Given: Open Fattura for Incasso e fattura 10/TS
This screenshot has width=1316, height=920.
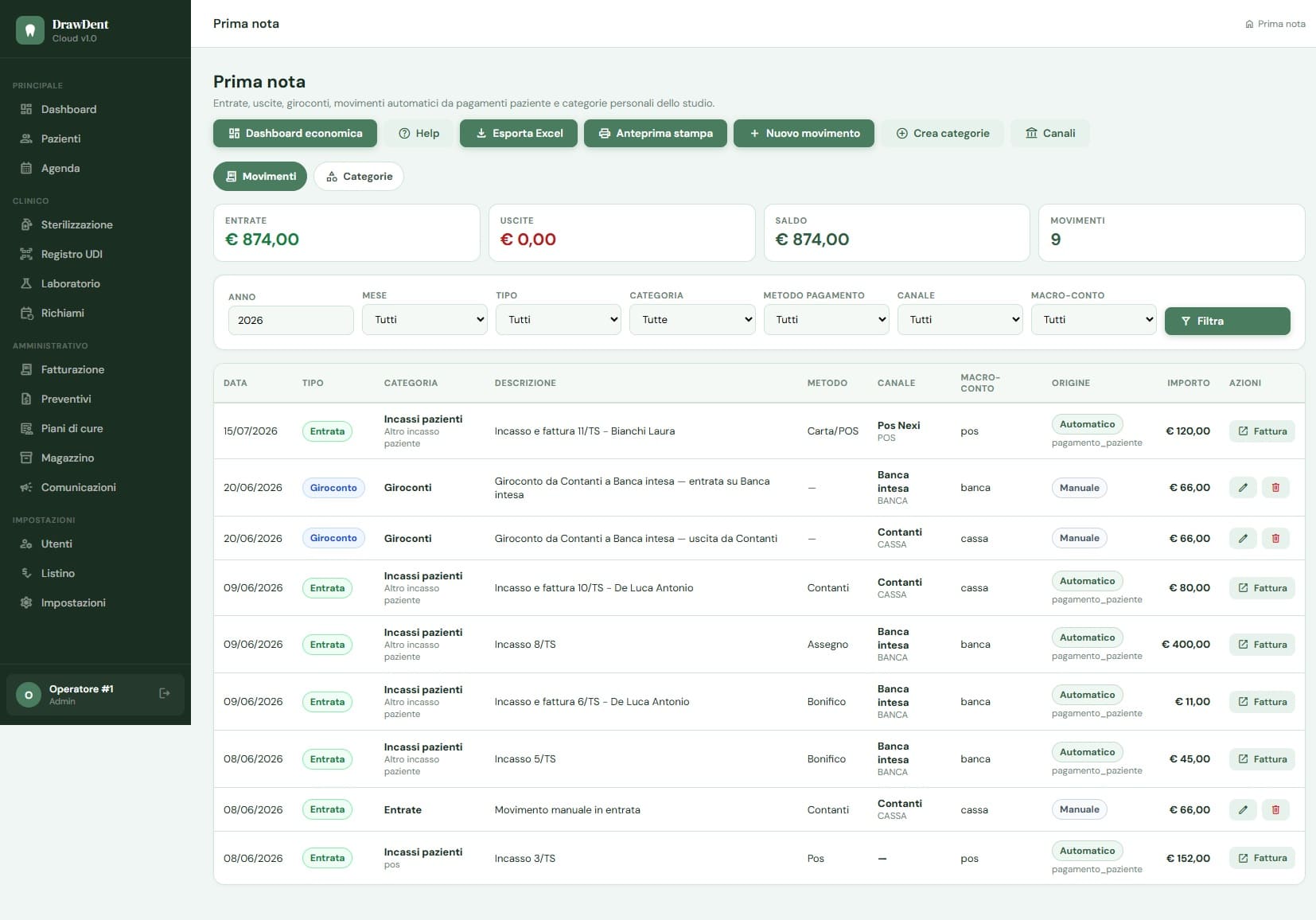Looking at the screenshot, I should pyautogui.click(x=1262, y=588).
